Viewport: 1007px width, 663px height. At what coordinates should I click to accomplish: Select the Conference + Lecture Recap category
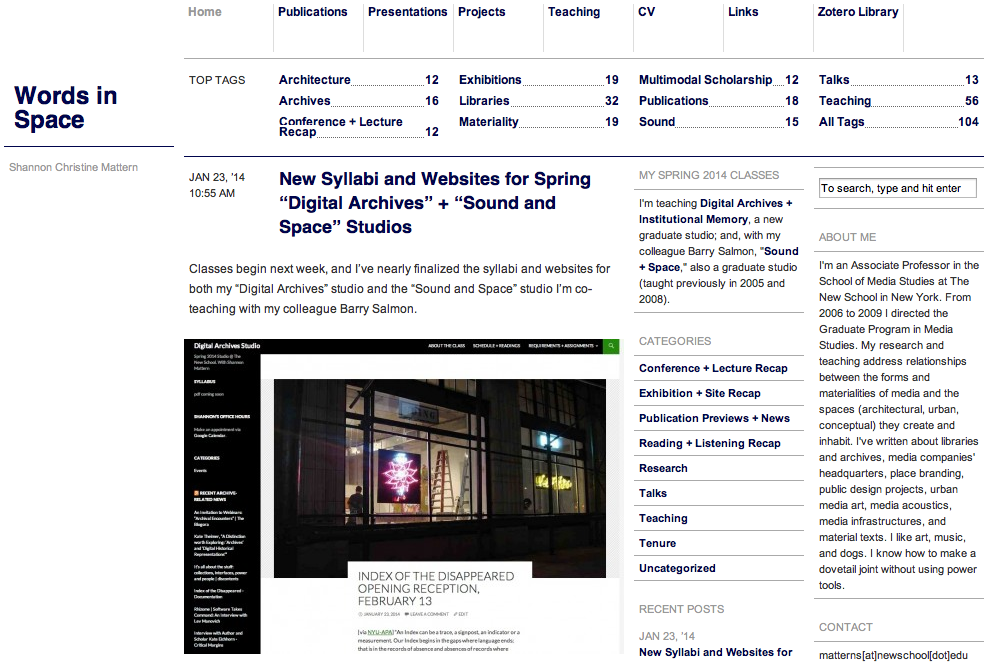(x=713, y=368)
